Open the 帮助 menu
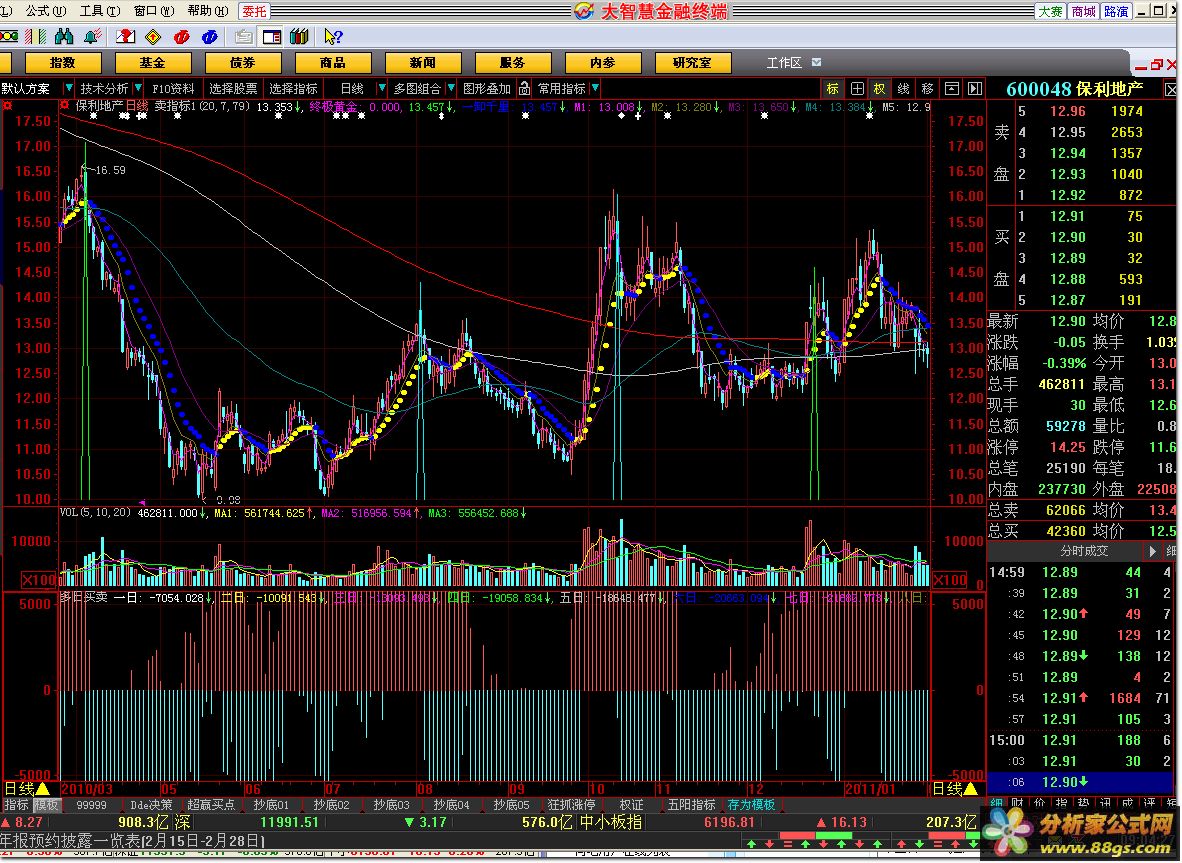 (x=207, y=11)
